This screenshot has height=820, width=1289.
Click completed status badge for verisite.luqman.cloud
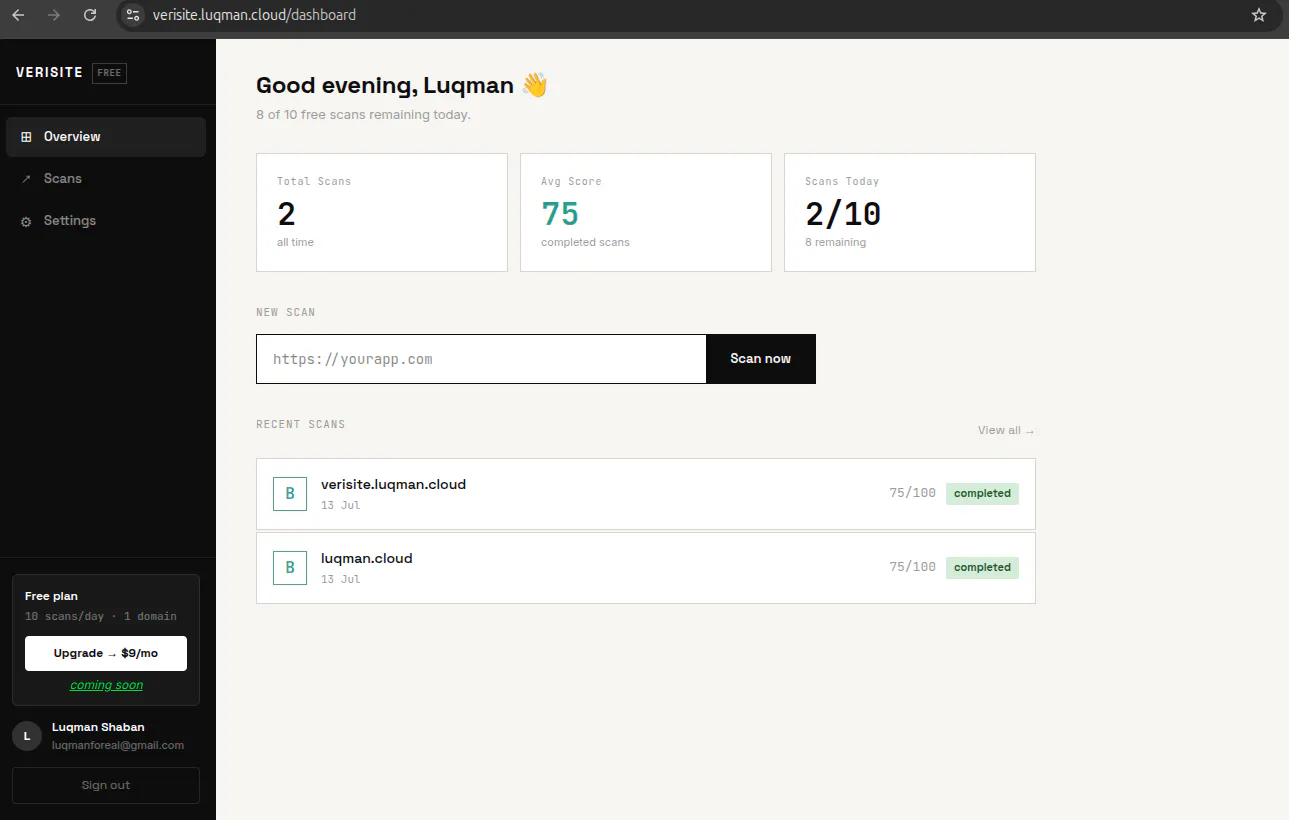[982, 493]
